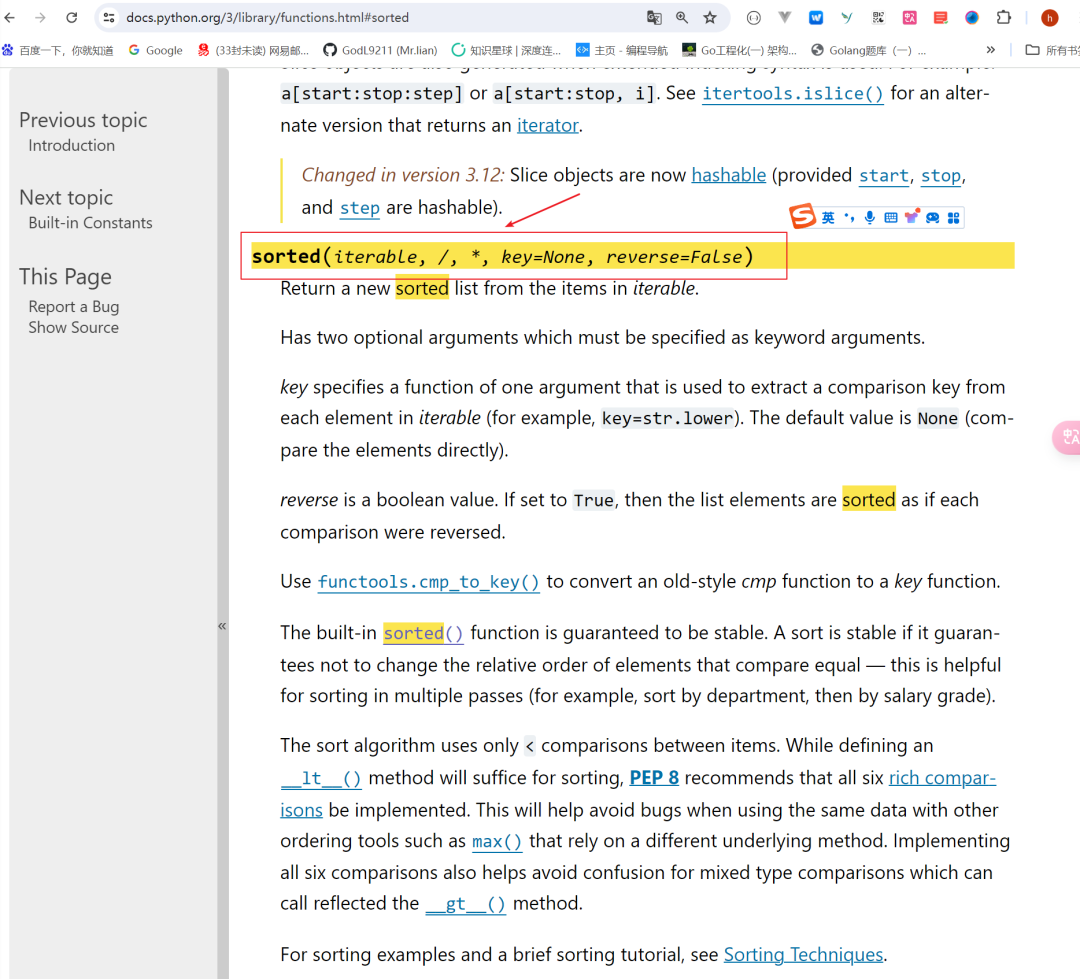
Task: Toggle Sogou English/Chinese mode (英)
Action: [x=828, y=218]
